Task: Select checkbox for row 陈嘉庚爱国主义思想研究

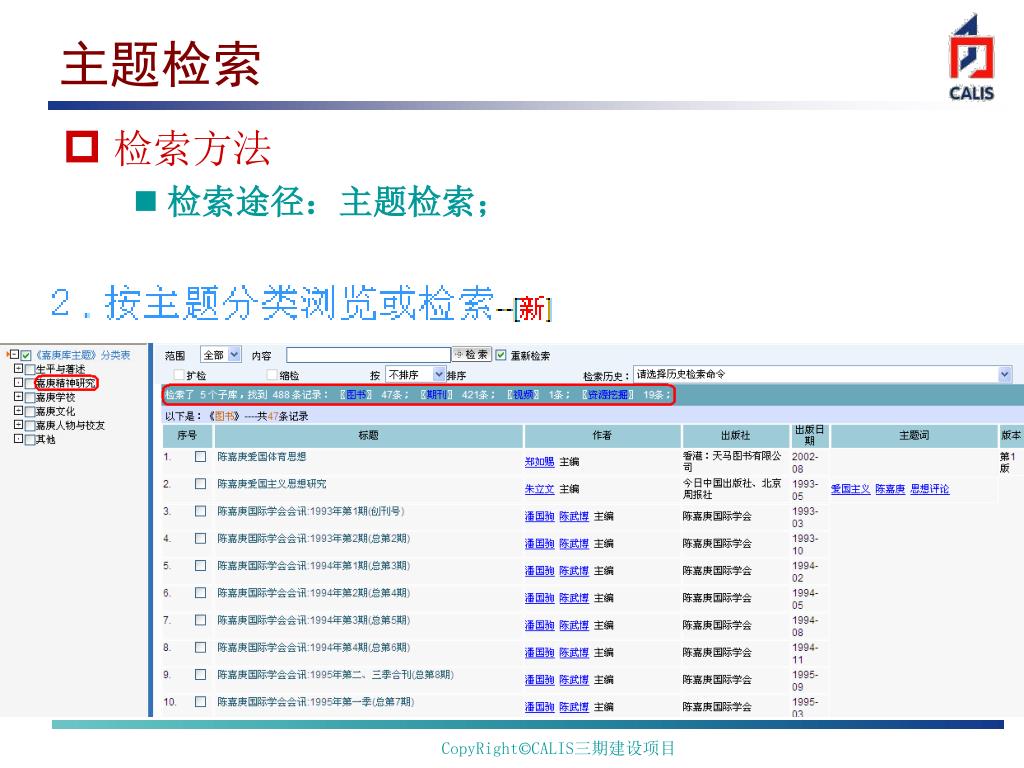Action: (200, 484)
